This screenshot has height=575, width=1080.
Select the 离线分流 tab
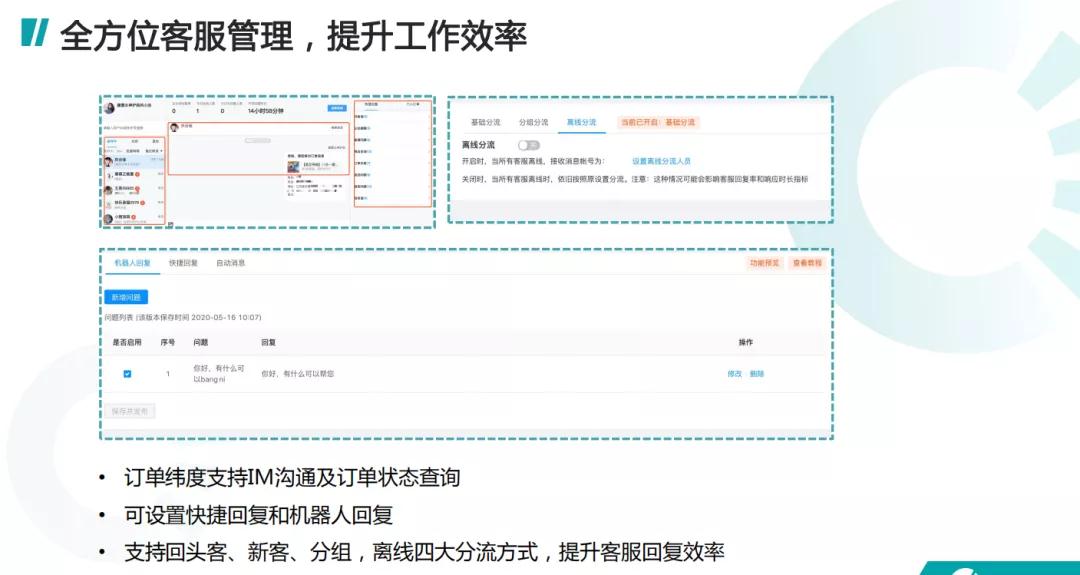click(x=581, y=122)
